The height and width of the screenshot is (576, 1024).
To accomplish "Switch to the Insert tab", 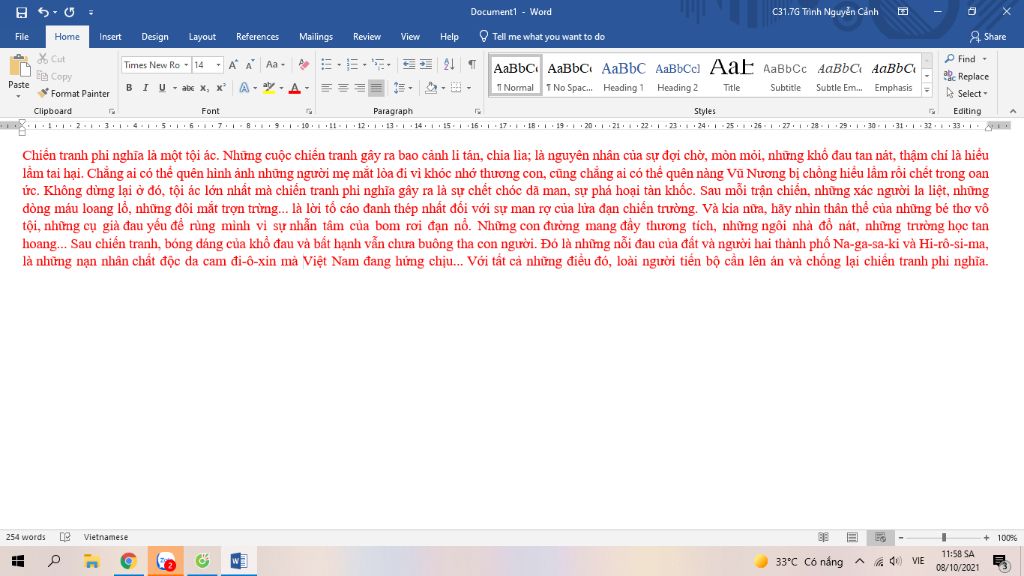I will click(110, 37).
